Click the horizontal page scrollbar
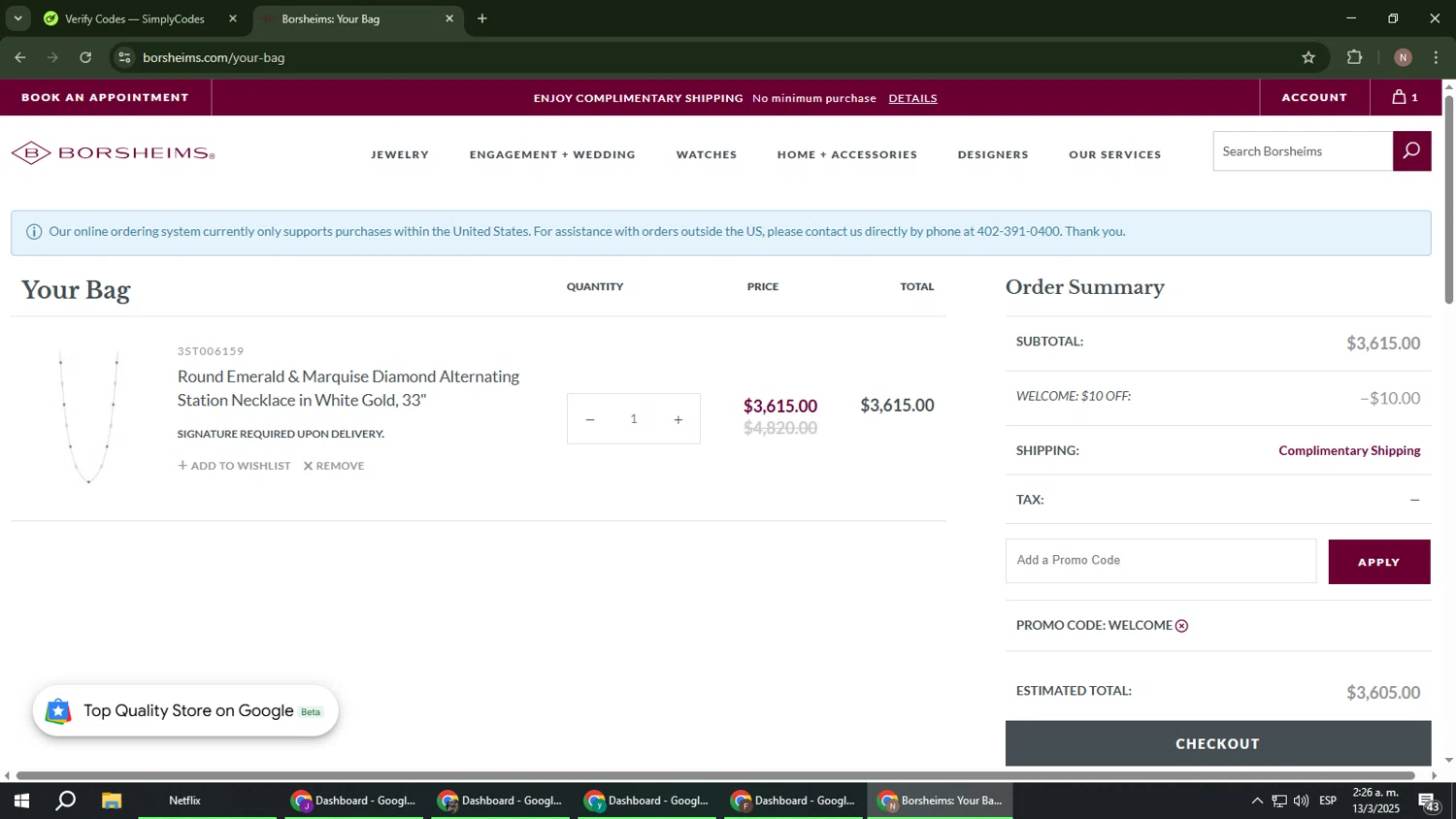This screenshot has width=1456, height=819. pyautogui.click(x=716, y=775)
